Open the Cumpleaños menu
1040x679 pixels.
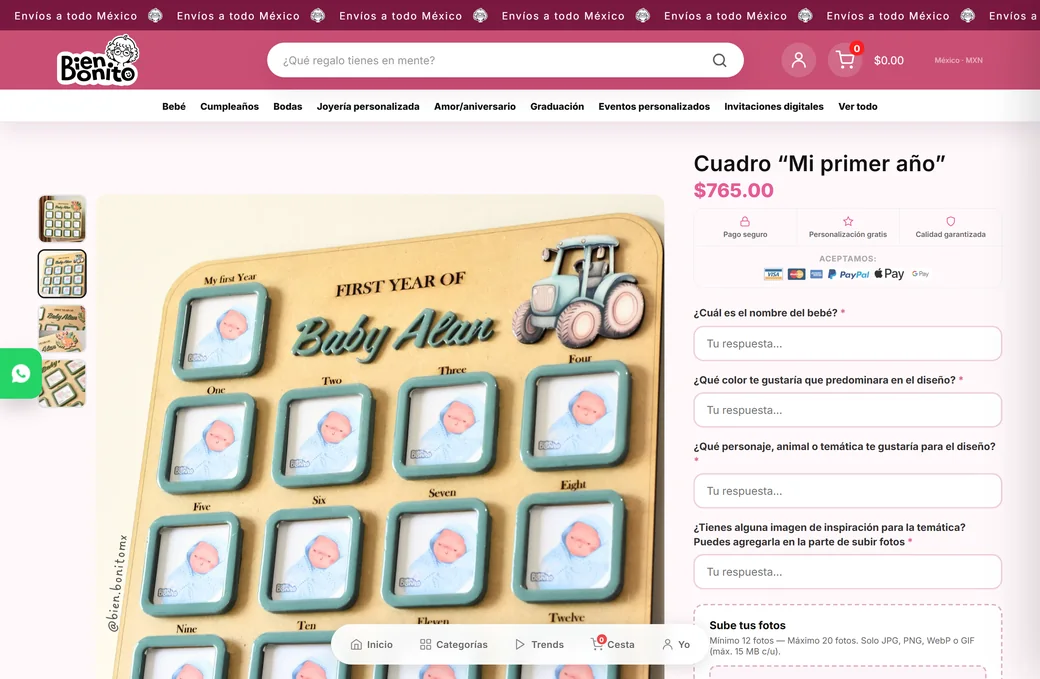coord(229,106)
